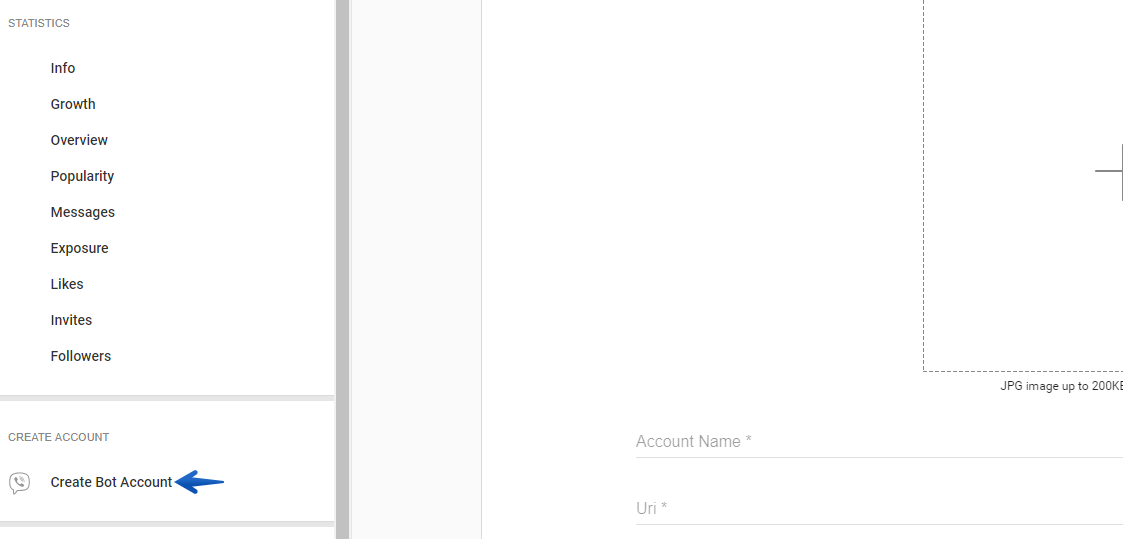Image resolution: width=1123 pixels, height=539 pixels.
Task: Select Invites in the sidebar
Action: 72,320
